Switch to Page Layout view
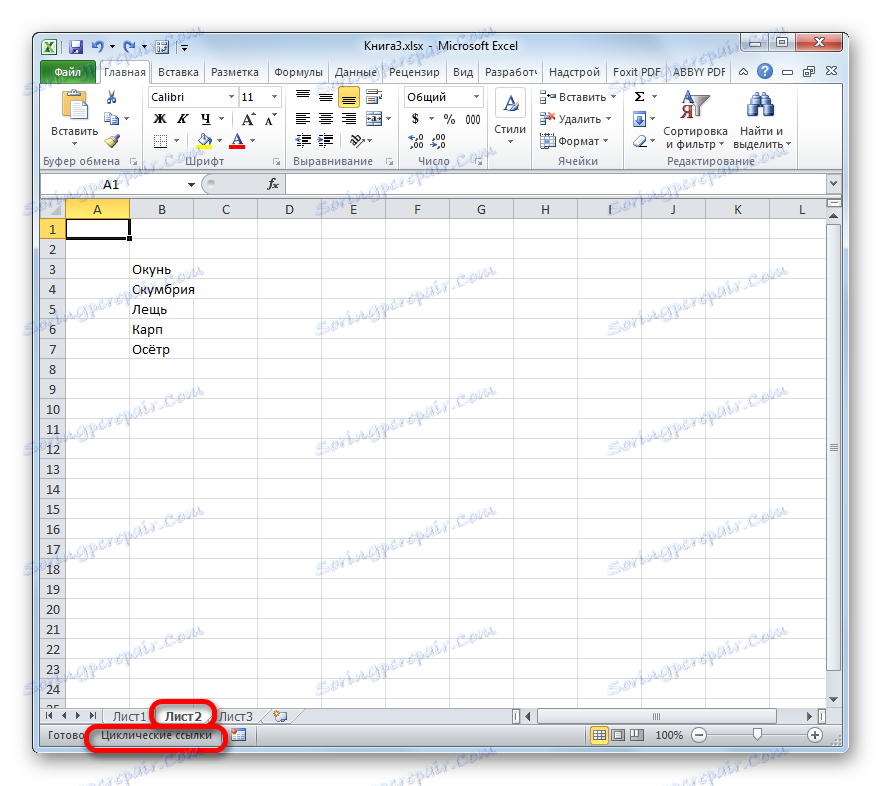Viewport: 882px width, 786px height. pyautogui.click(x=618, y=735)
